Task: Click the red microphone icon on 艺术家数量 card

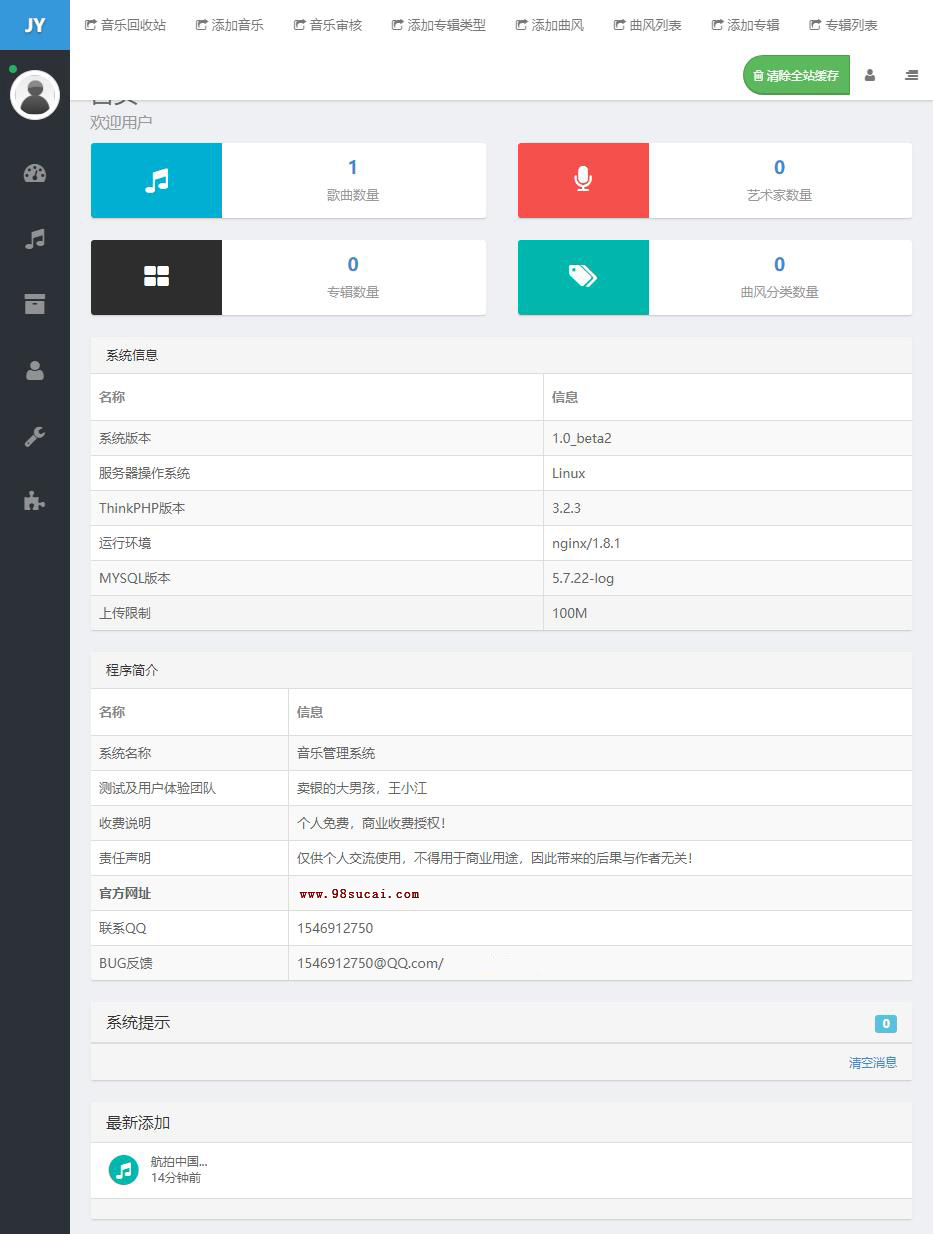Action: pyautogui.click(x=583, y=180)
